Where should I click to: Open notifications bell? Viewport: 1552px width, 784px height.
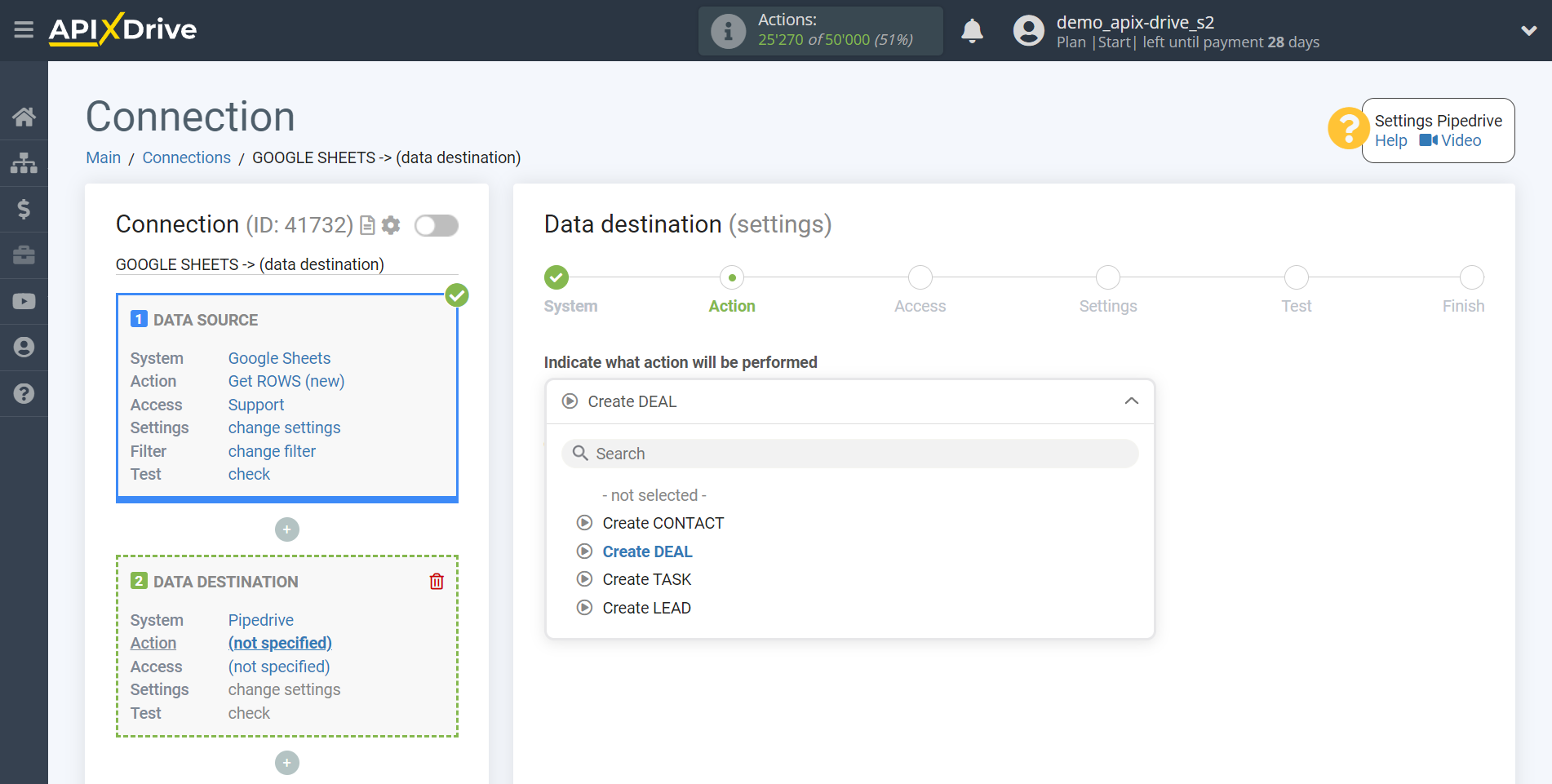pos(972,31)
